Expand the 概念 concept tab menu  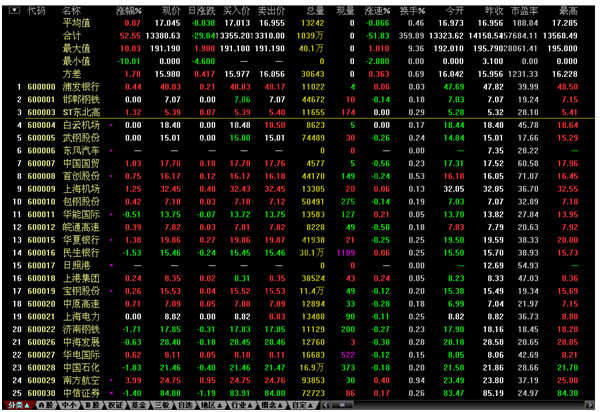tap(271, 405)
